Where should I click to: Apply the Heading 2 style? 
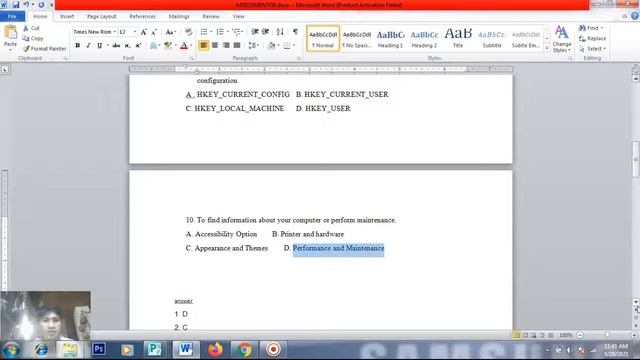tap(424, 38)
